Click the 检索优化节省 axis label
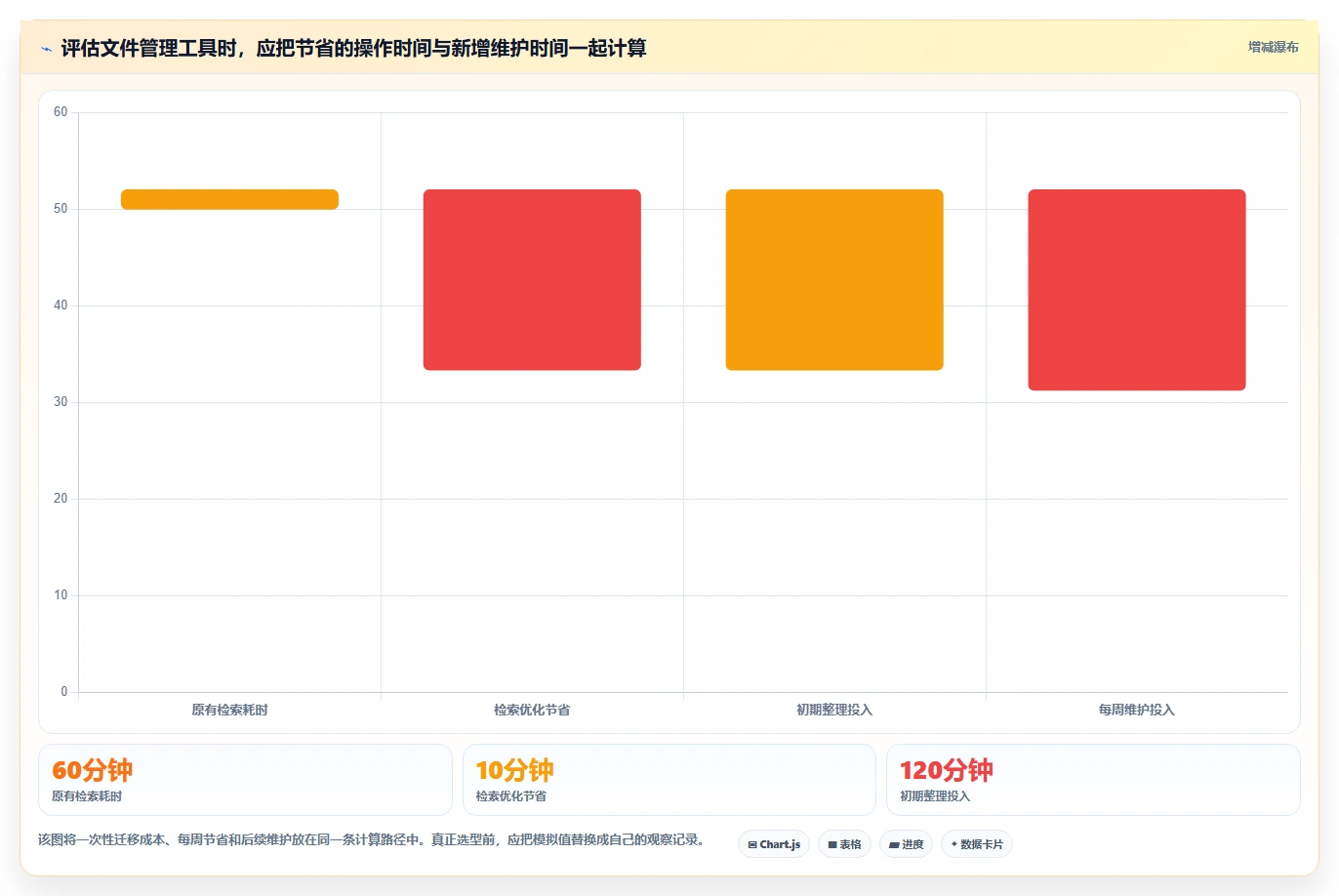Viewport: 1339px width, 896px height. tap(532, 710)
